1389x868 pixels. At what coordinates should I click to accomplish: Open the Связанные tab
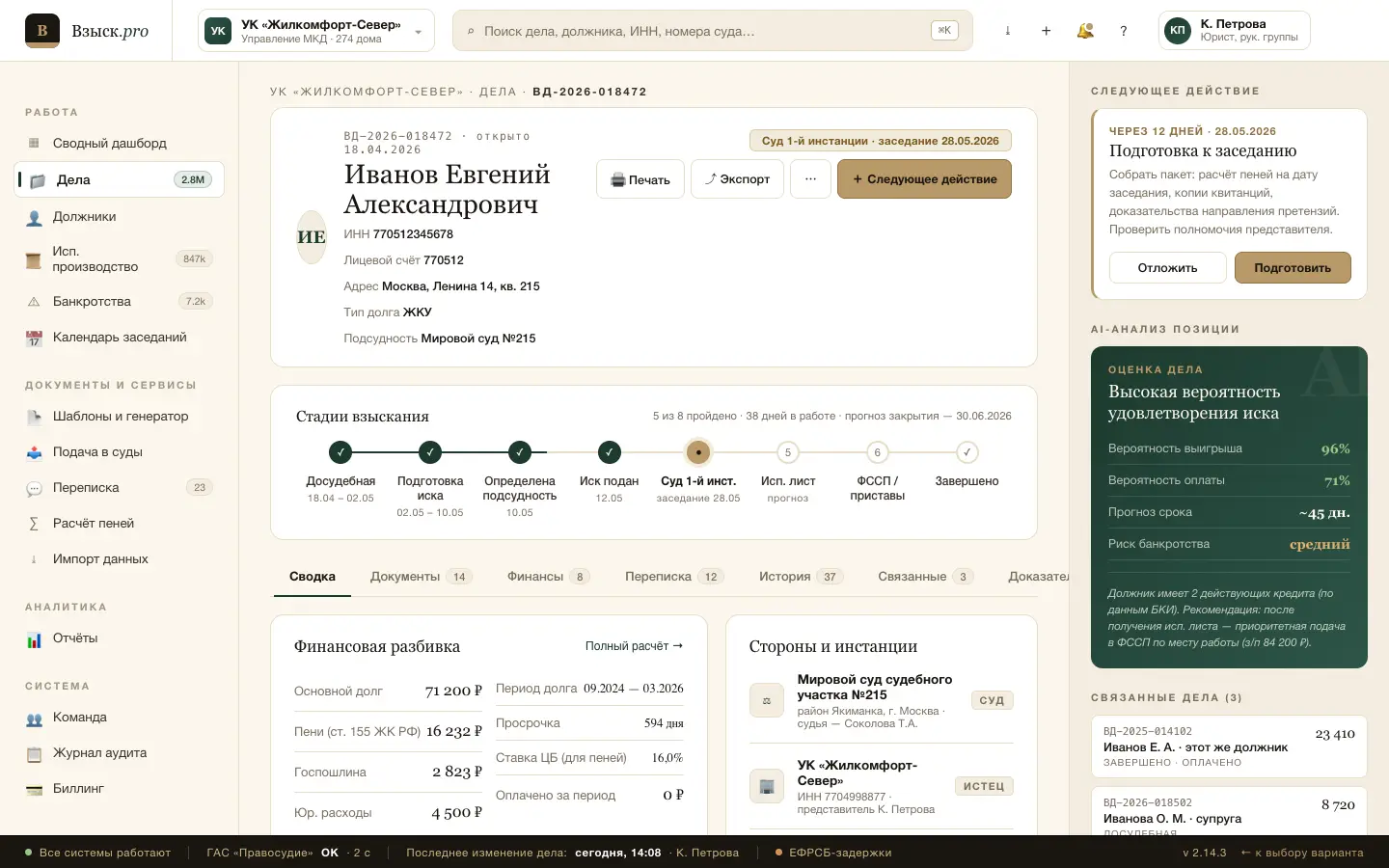925,577
